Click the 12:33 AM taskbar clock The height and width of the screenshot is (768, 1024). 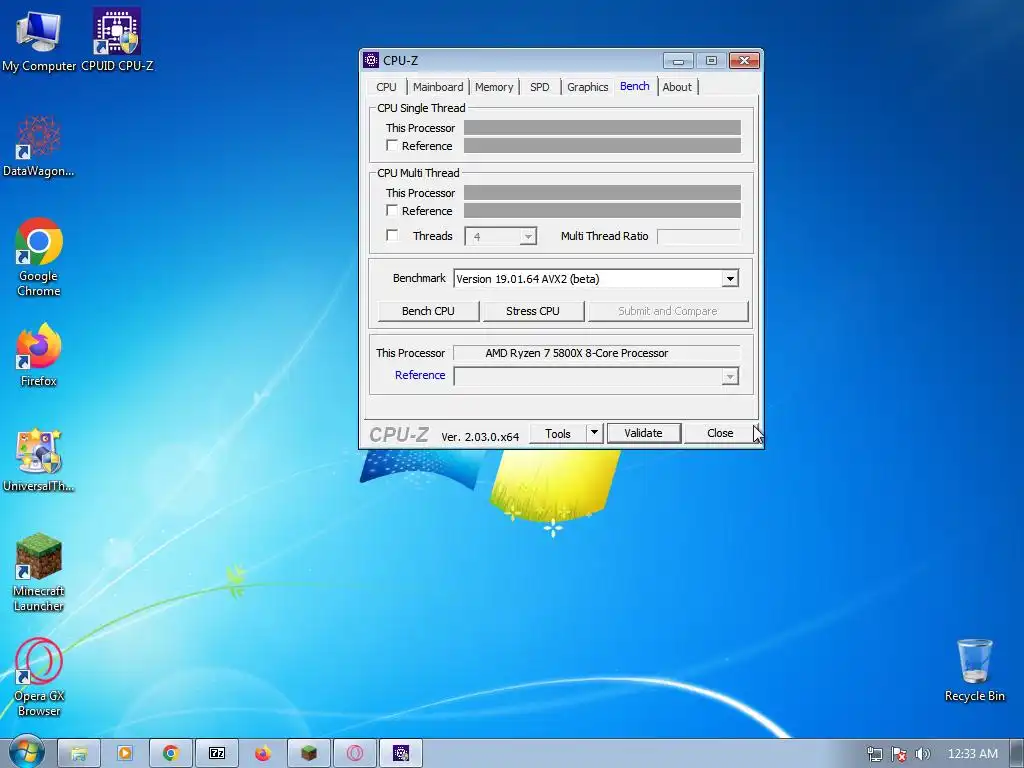click(x=972, y=754)
